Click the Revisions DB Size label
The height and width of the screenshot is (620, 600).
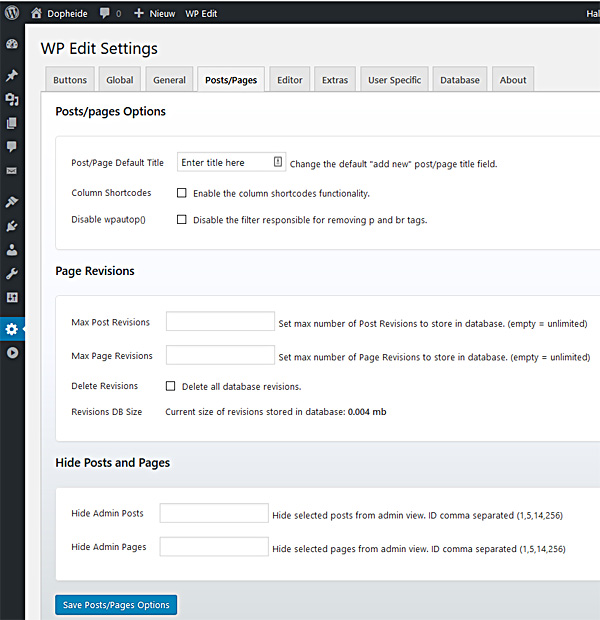click(x=106, y=412)
